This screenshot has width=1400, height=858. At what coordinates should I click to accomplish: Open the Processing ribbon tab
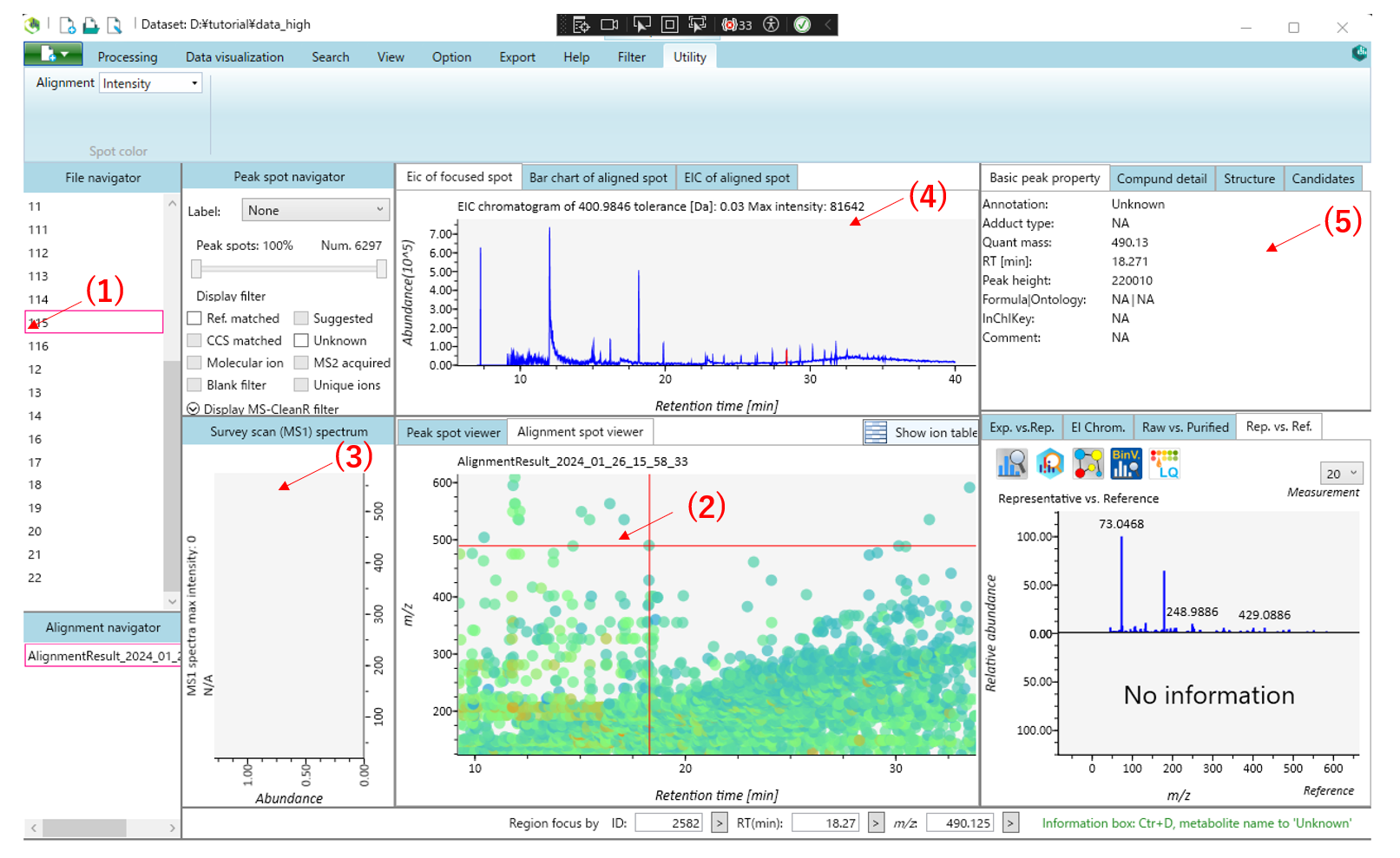[x=128, y=57]
